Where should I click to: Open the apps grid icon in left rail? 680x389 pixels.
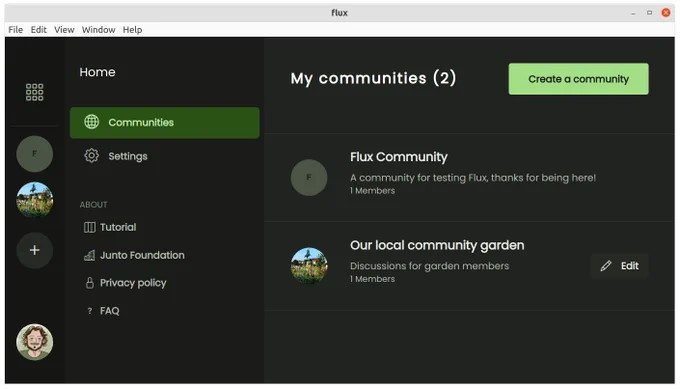point(34,92)
